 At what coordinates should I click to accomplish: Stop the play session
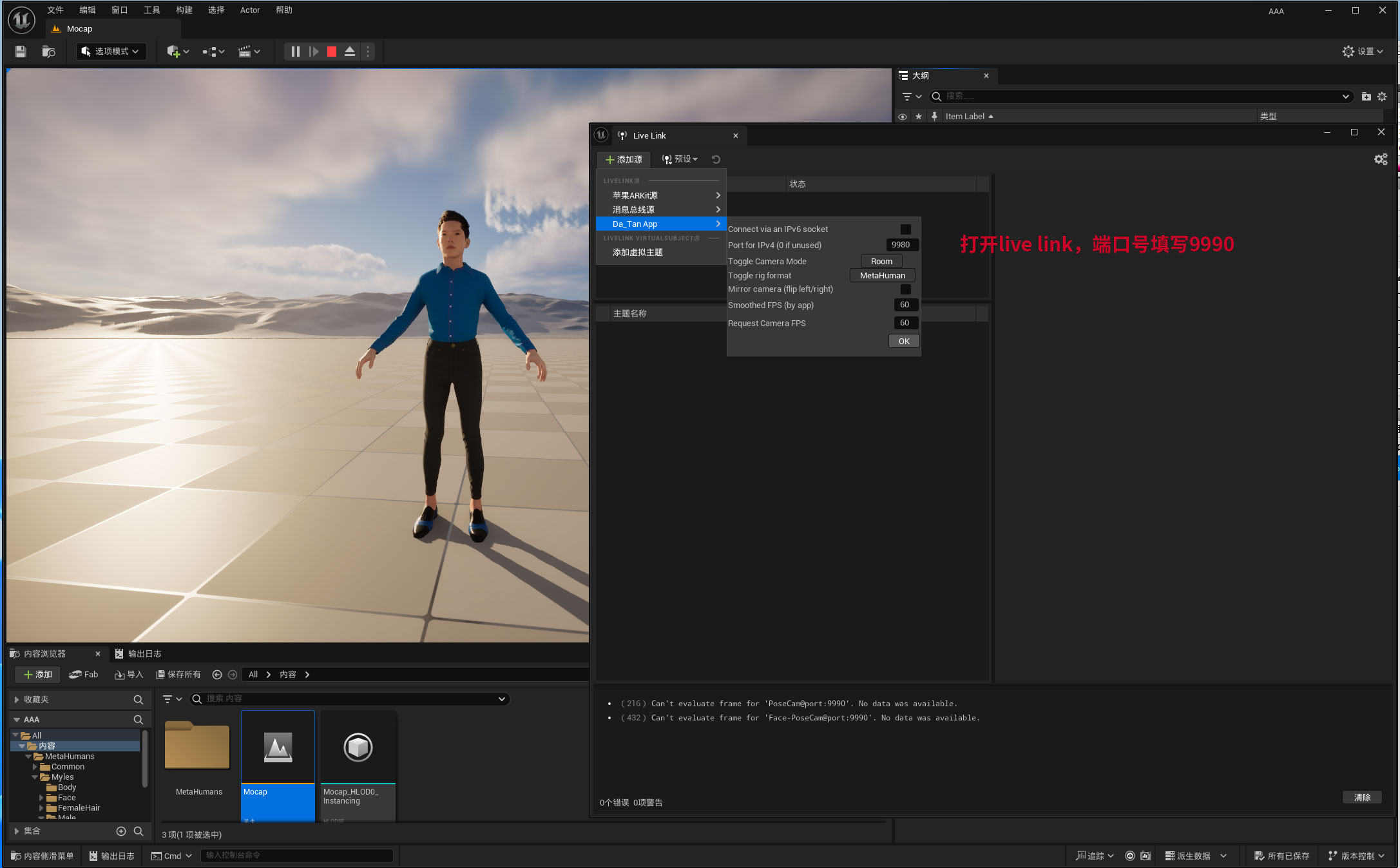coord(331,52)
